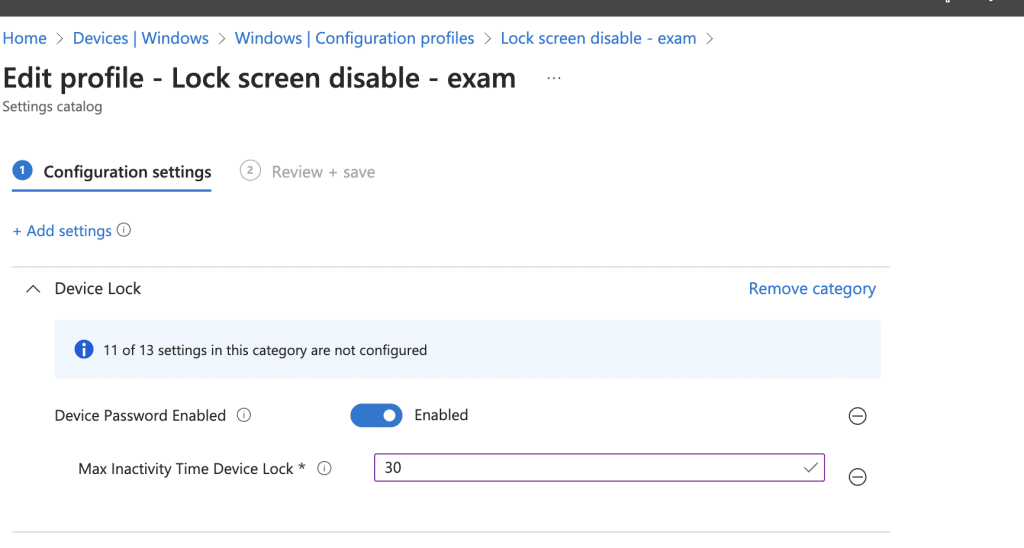Click + Add settings link
This screenshot has height=548, width=1024.
62,231
